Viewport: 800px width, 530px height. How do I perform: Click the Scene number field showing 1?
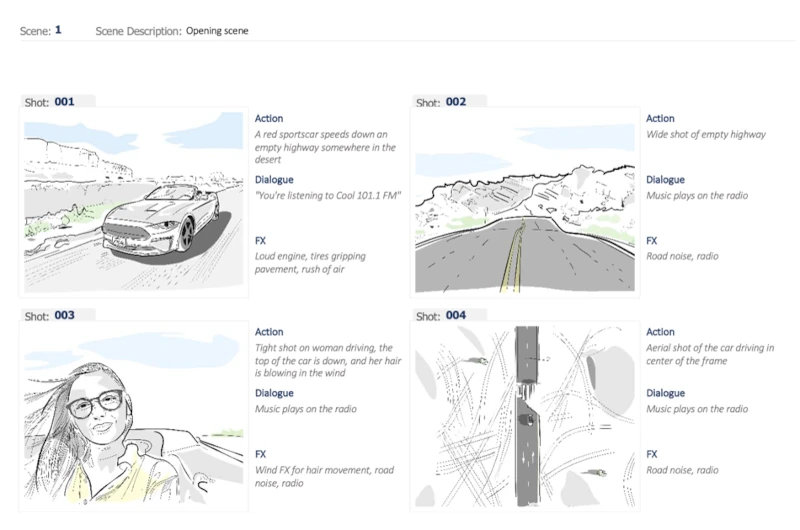[59, 30]
